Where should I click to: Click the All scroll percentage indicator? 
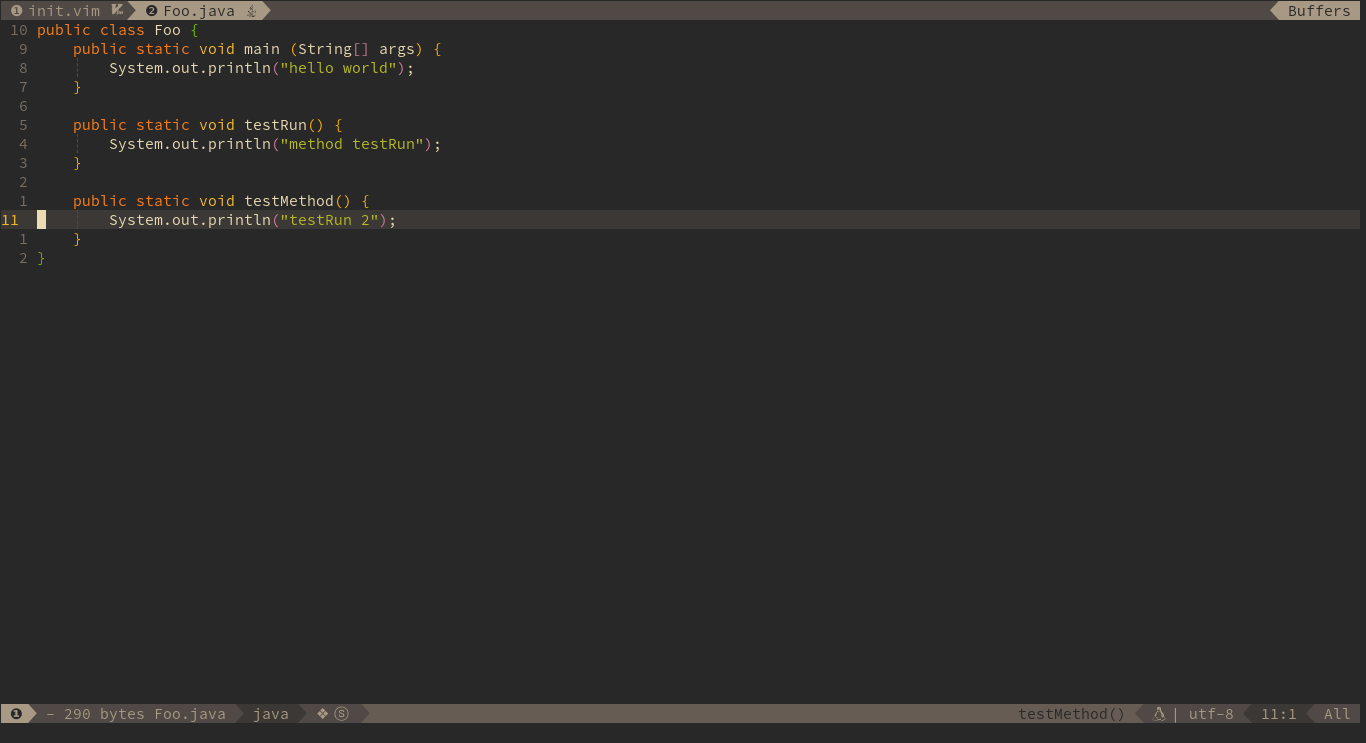point(1337,714)
